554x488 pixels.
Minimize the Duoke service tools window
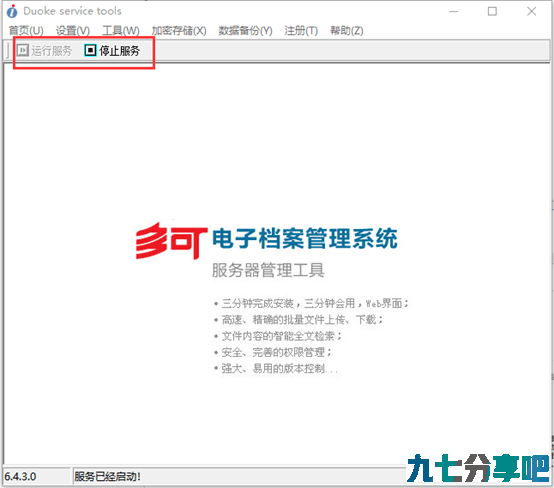[x=454, y=11]
